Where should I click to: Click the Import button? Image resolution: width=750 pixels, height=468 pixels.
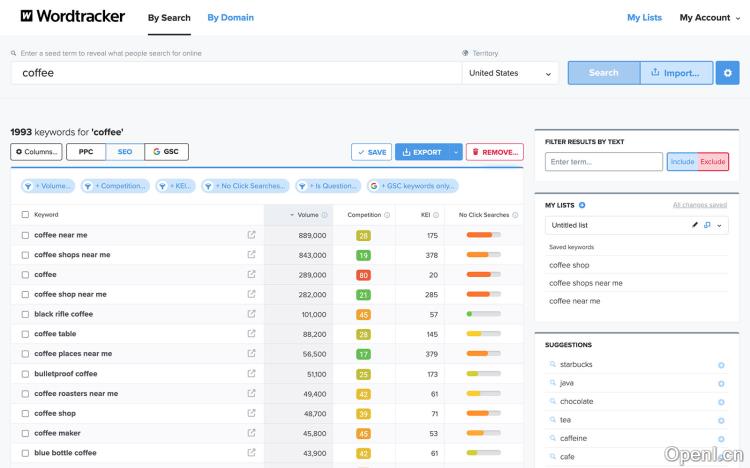click(676, 73)
